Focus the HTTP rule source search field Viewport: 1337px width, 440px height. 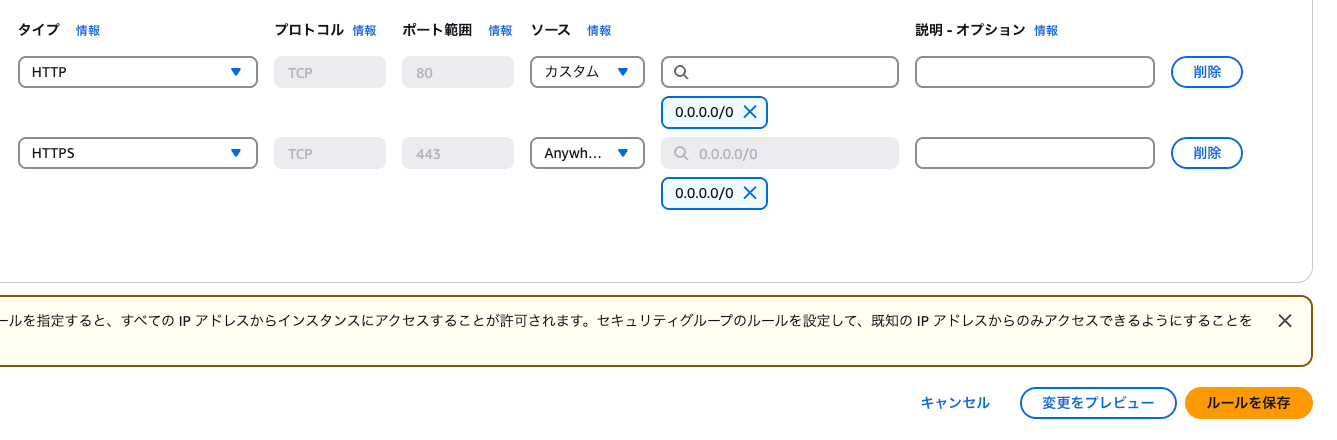(780, 72)
